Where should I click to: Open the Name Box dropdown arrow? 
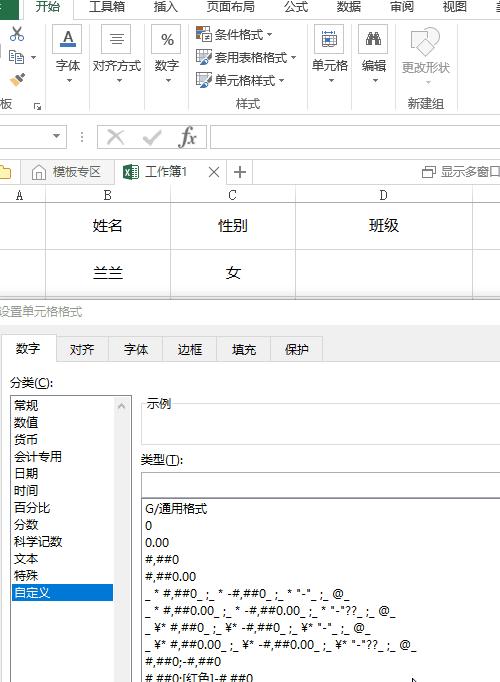(x=57, y=137)
